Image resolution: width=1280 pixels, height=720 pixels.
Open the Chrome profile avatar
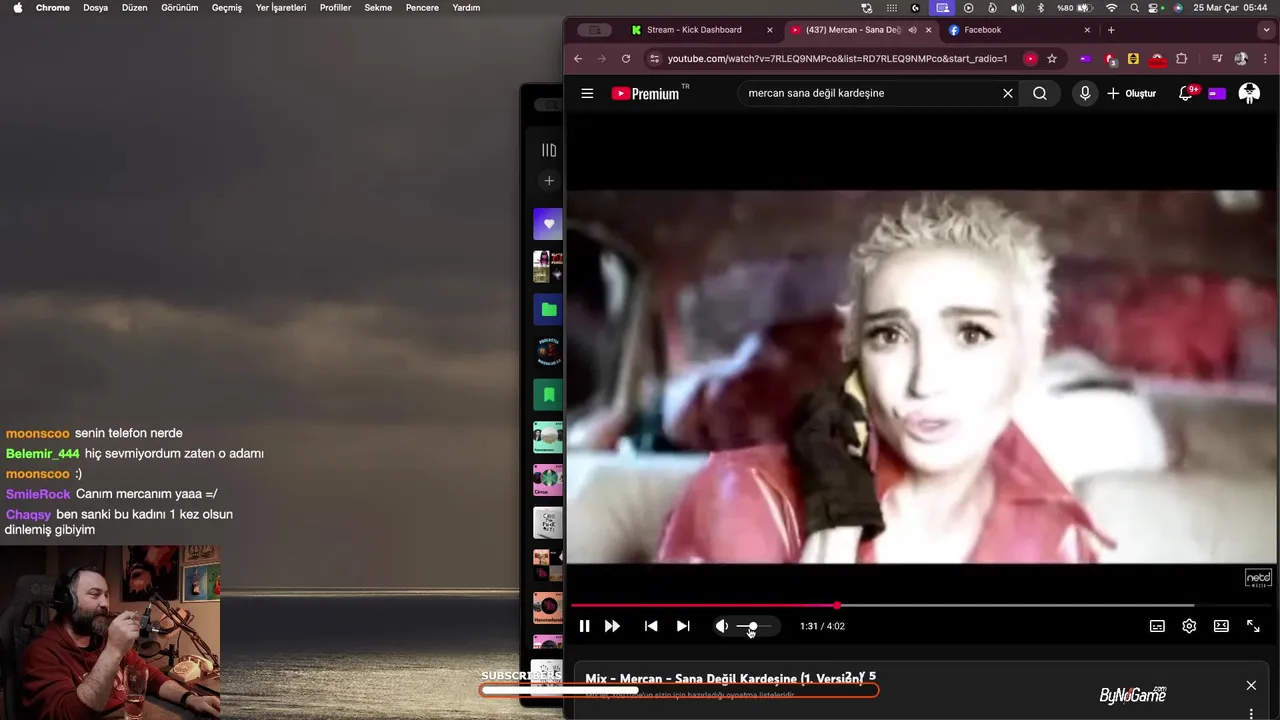click(x=1241, y=59)
